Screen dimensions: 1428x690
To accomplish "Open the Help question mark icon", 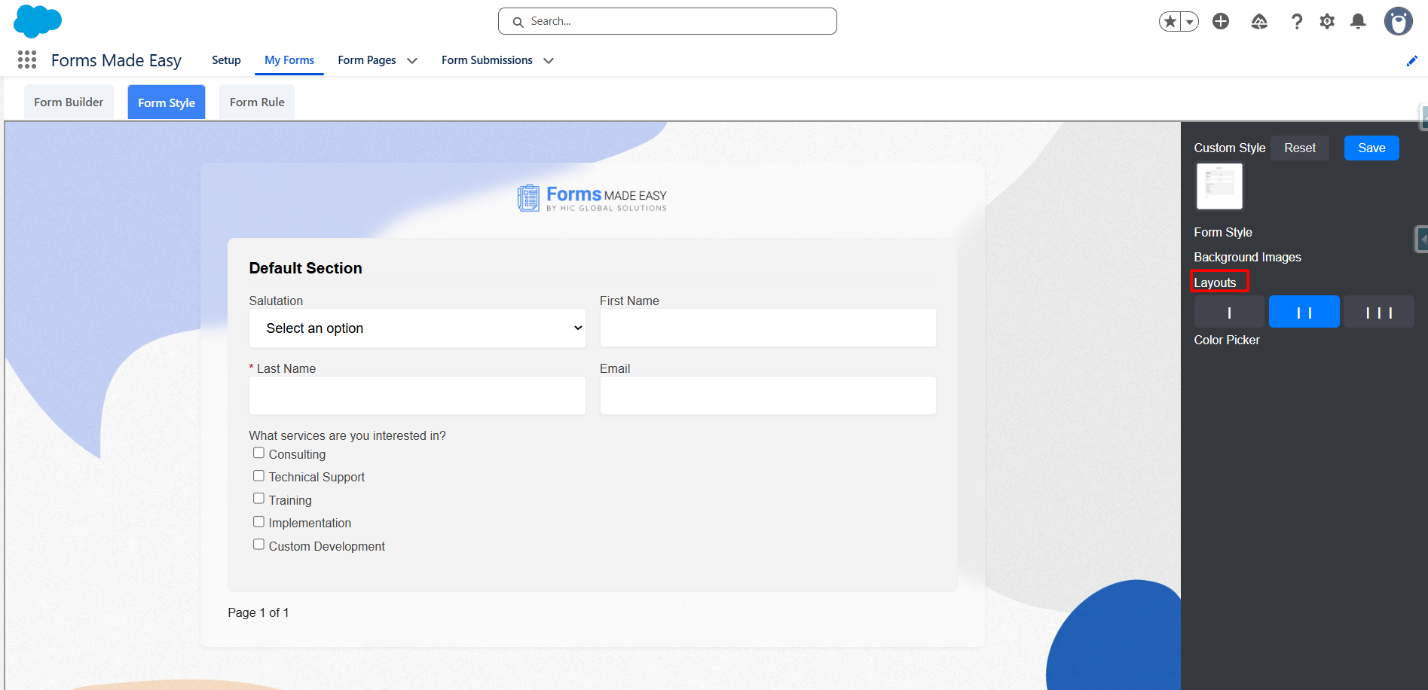I will [x=1297, y=21].
